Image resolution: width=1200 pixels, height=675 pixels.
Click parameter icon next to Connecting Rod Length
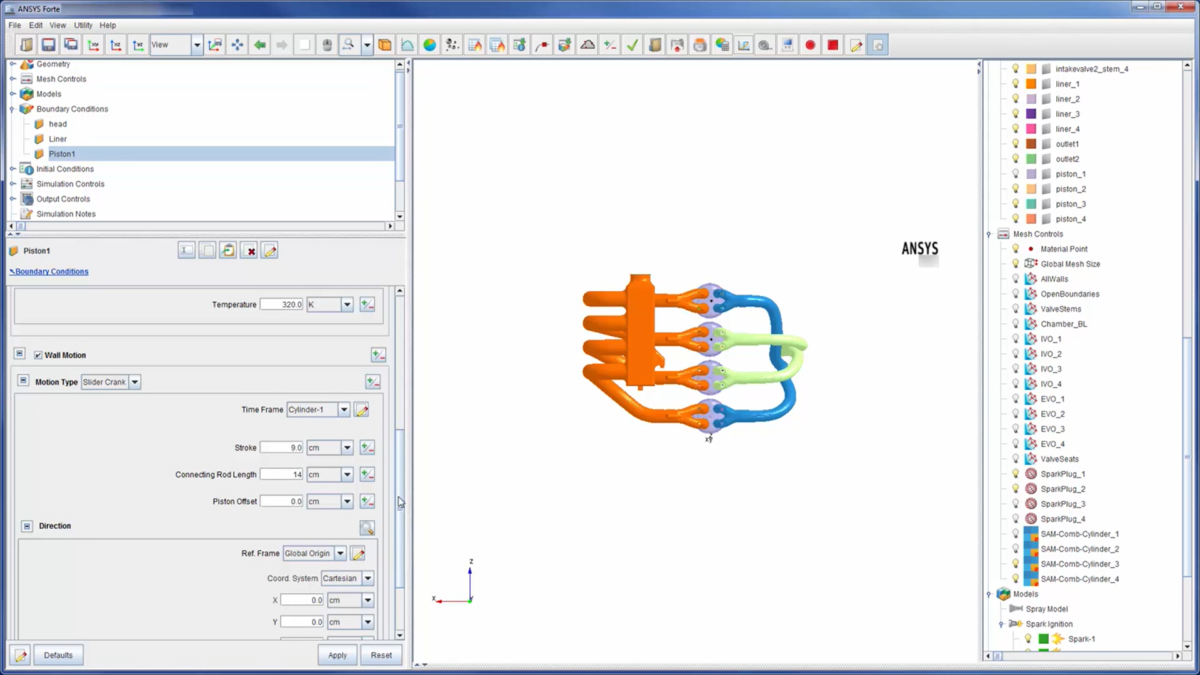367,474
